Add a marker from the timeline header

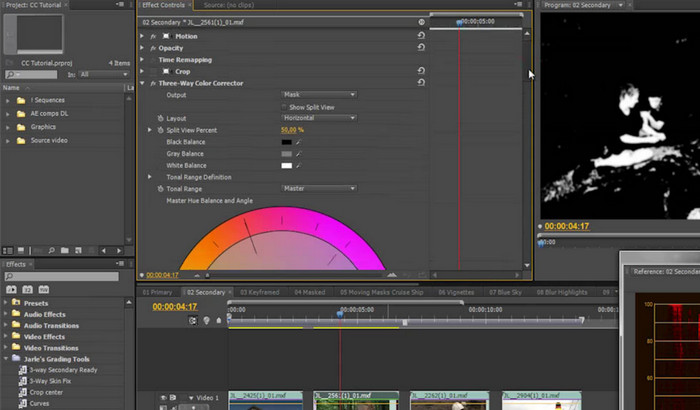pos(218,320)
